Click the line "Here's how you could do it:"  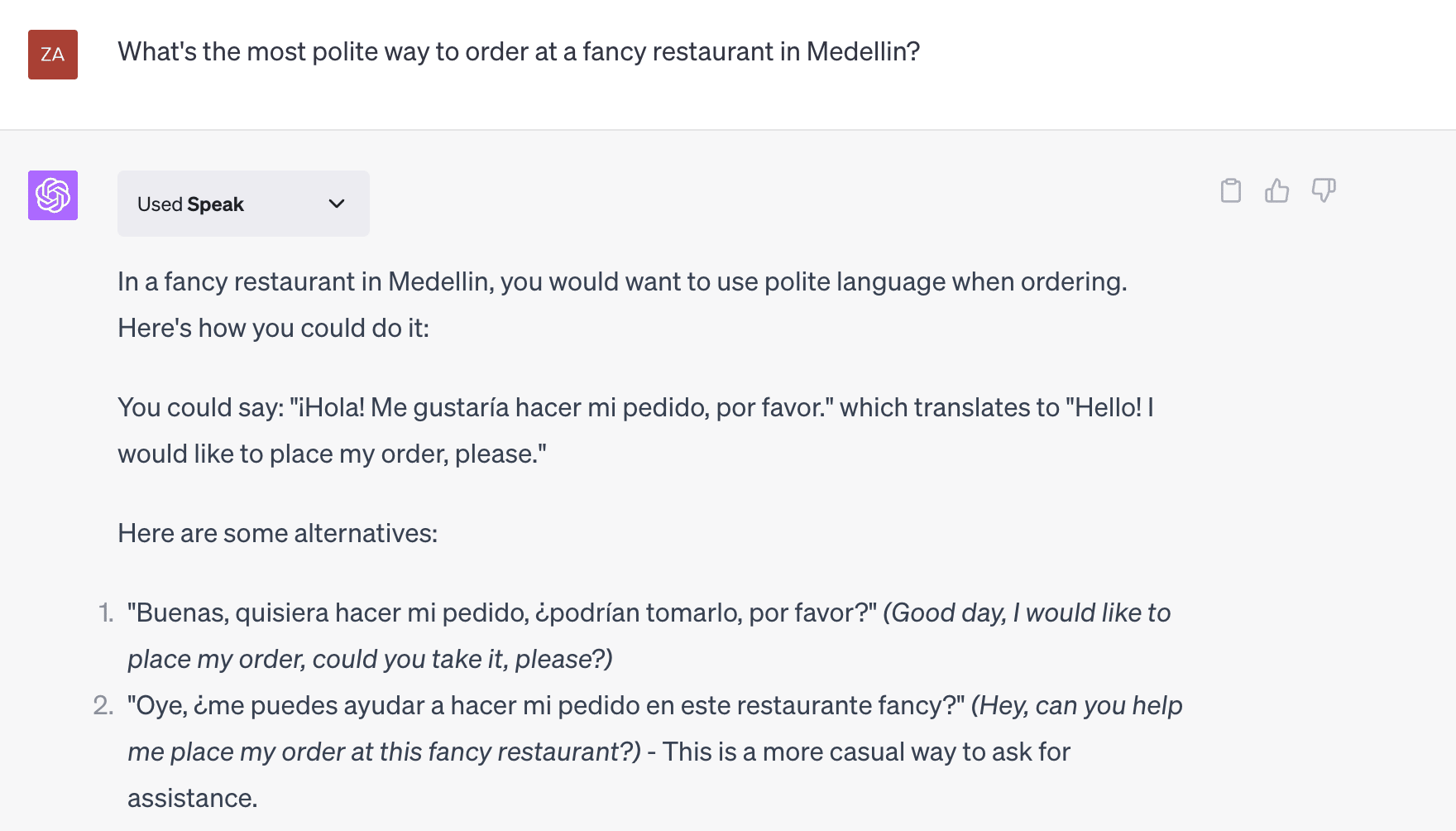pos(273,329)
